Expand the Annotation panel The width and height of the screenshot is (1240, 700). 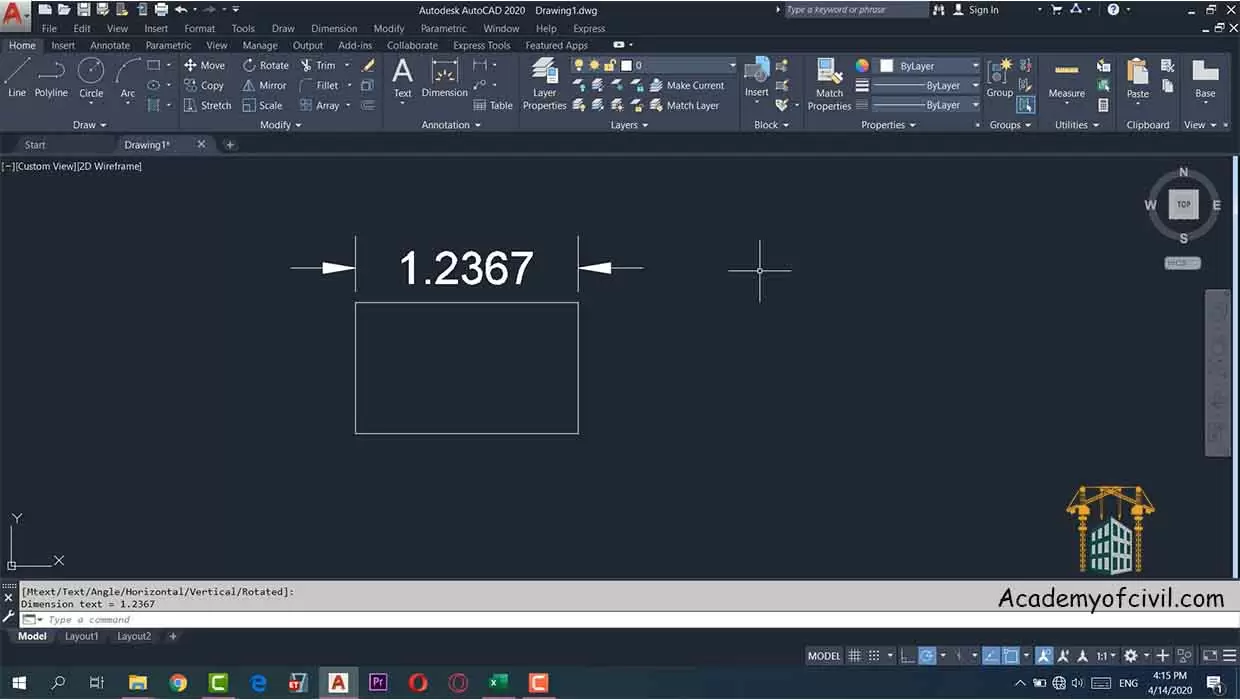pos(451,125)
